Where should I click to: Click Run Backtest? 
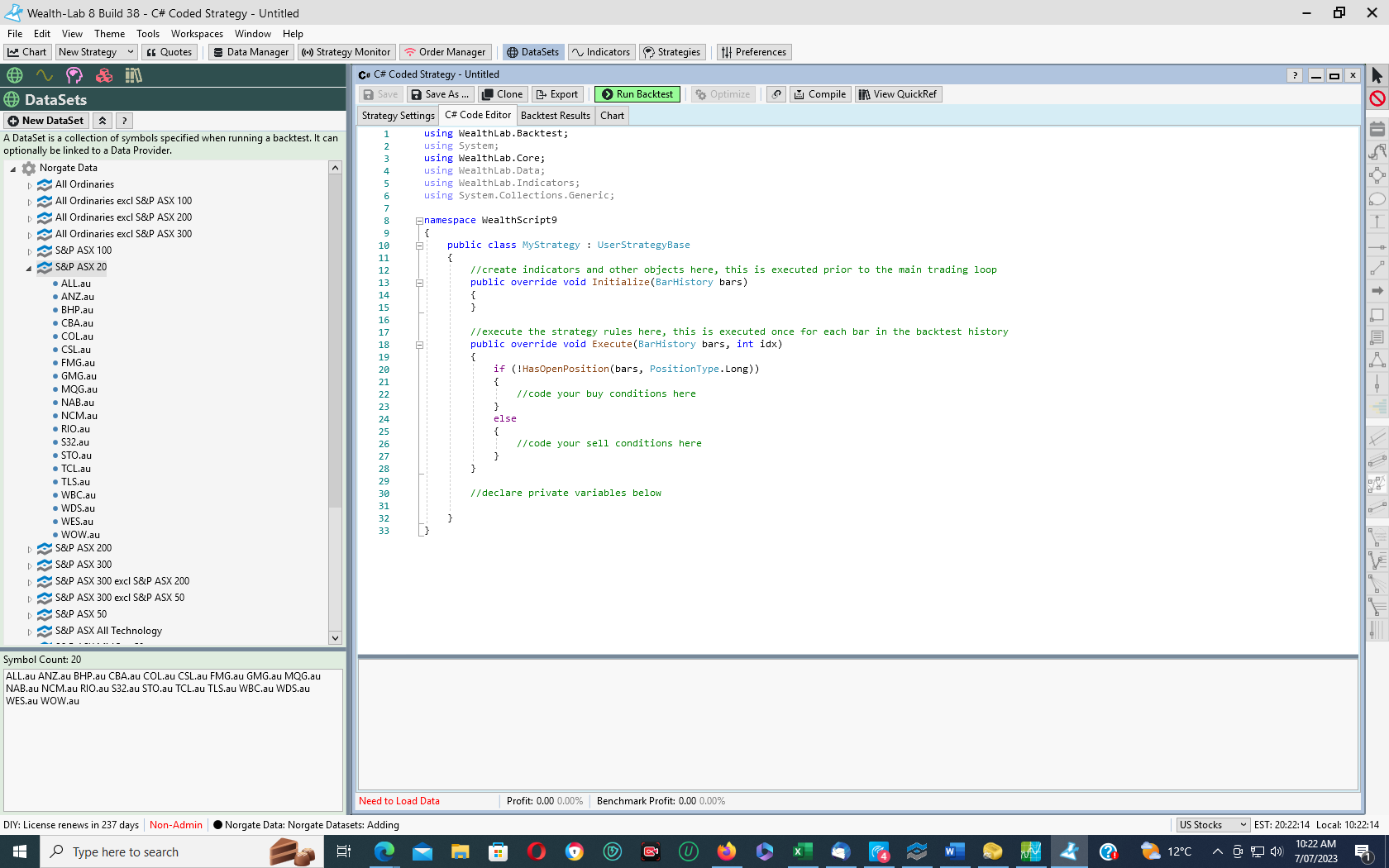pyautogui.click(x=637, y=94)
